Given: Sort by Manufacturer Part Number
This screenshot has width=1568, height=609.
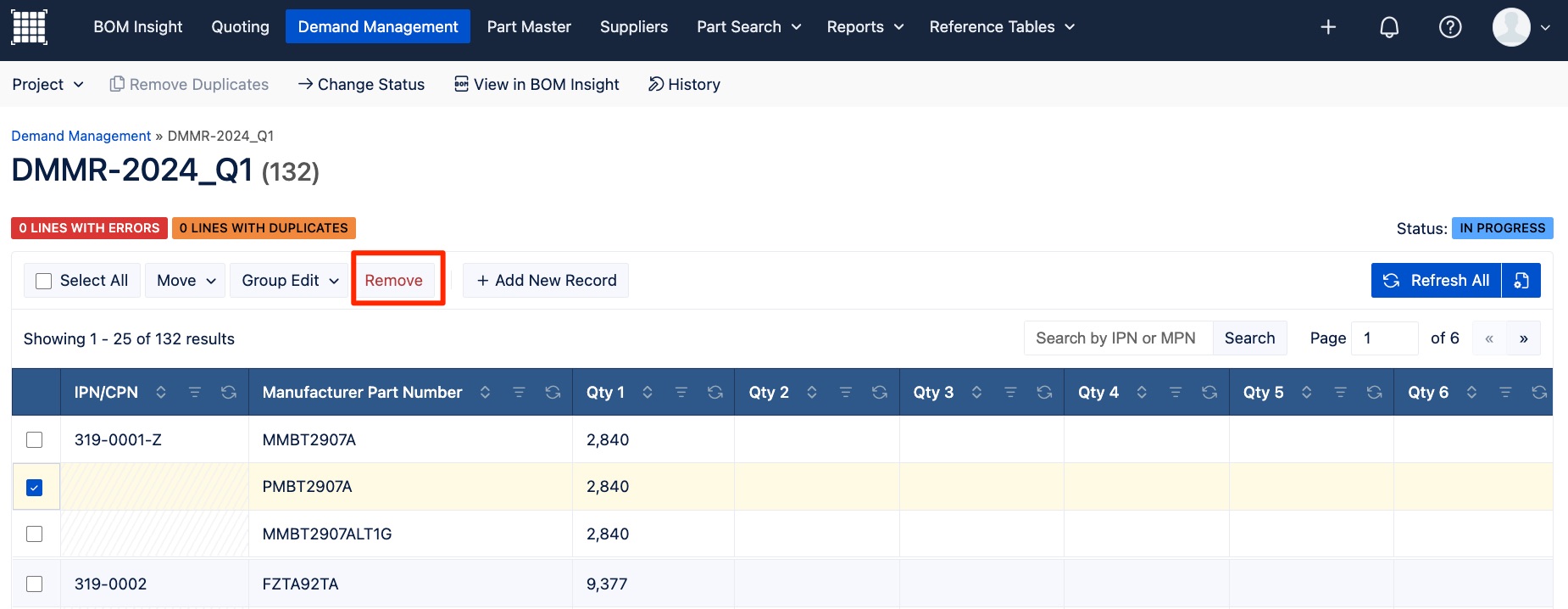Looking at the screenshot, I should tap(485, 392).
